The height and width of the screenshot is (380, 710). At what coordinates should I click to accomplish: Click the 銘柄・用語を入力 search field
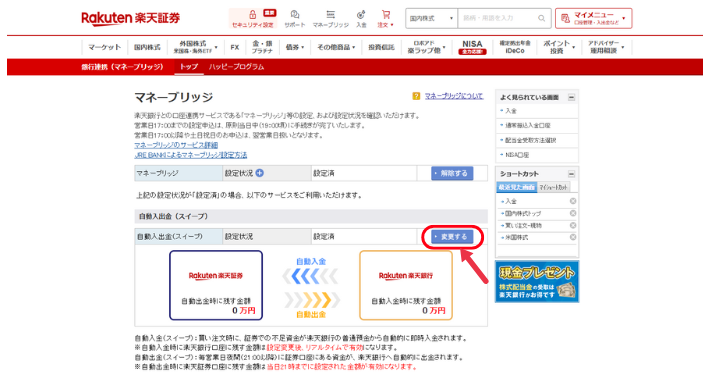coord(498,18)
